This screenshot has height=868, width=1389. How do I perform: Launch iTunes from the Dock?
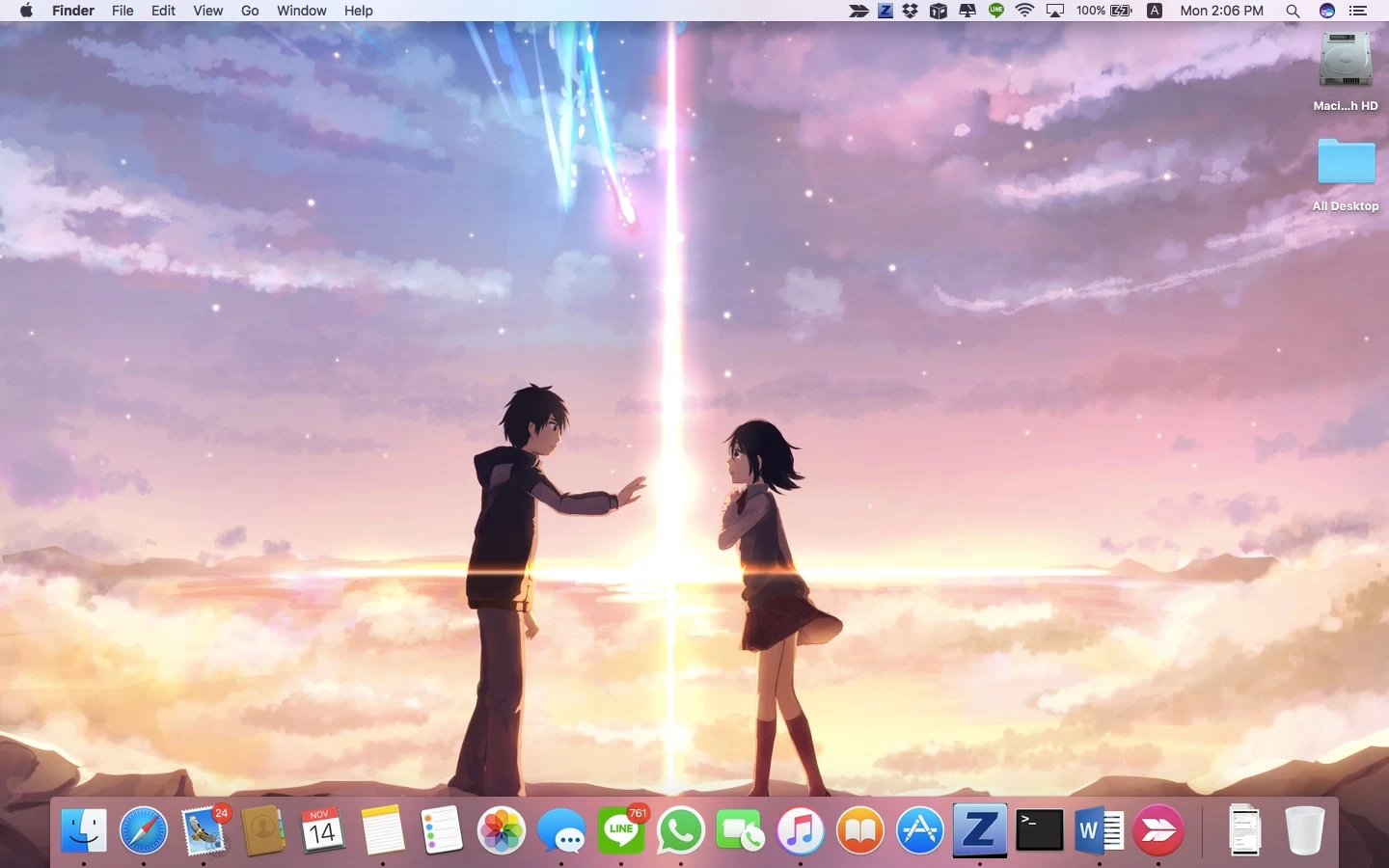[801, 830]
